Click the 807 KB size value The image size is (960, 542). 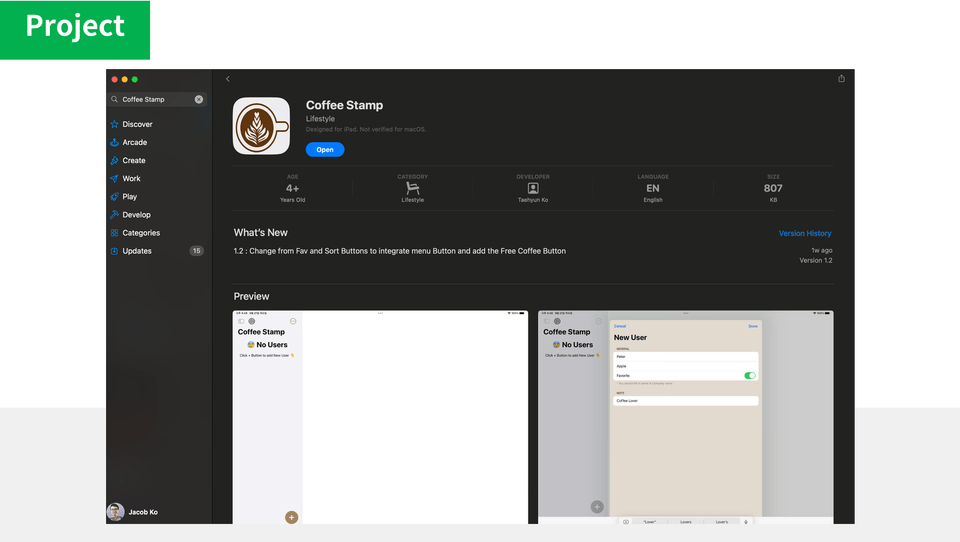[x=773, y=189]
